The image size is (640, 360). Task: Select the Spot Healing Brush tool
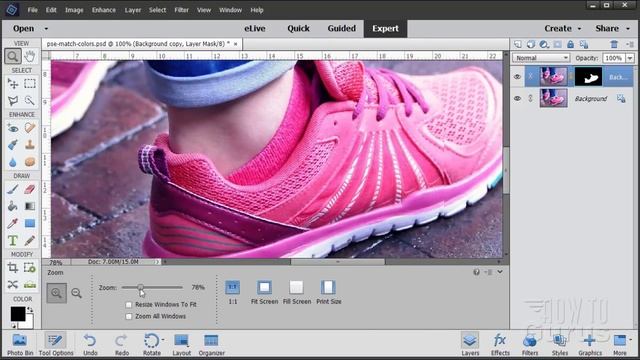tap(30, 128)
